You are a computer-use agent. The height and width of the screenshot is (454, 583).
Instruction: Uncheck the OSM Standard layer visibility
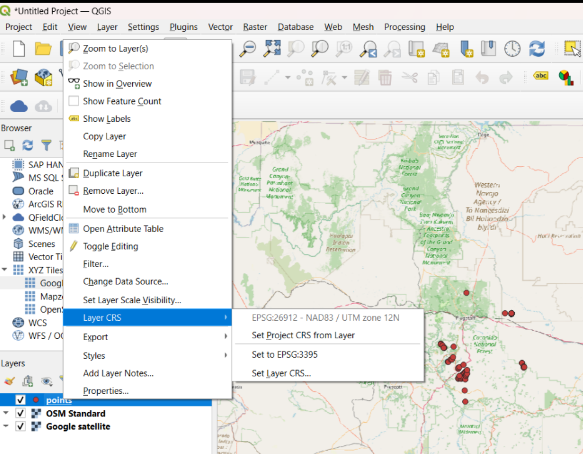(x=20, y=413)
